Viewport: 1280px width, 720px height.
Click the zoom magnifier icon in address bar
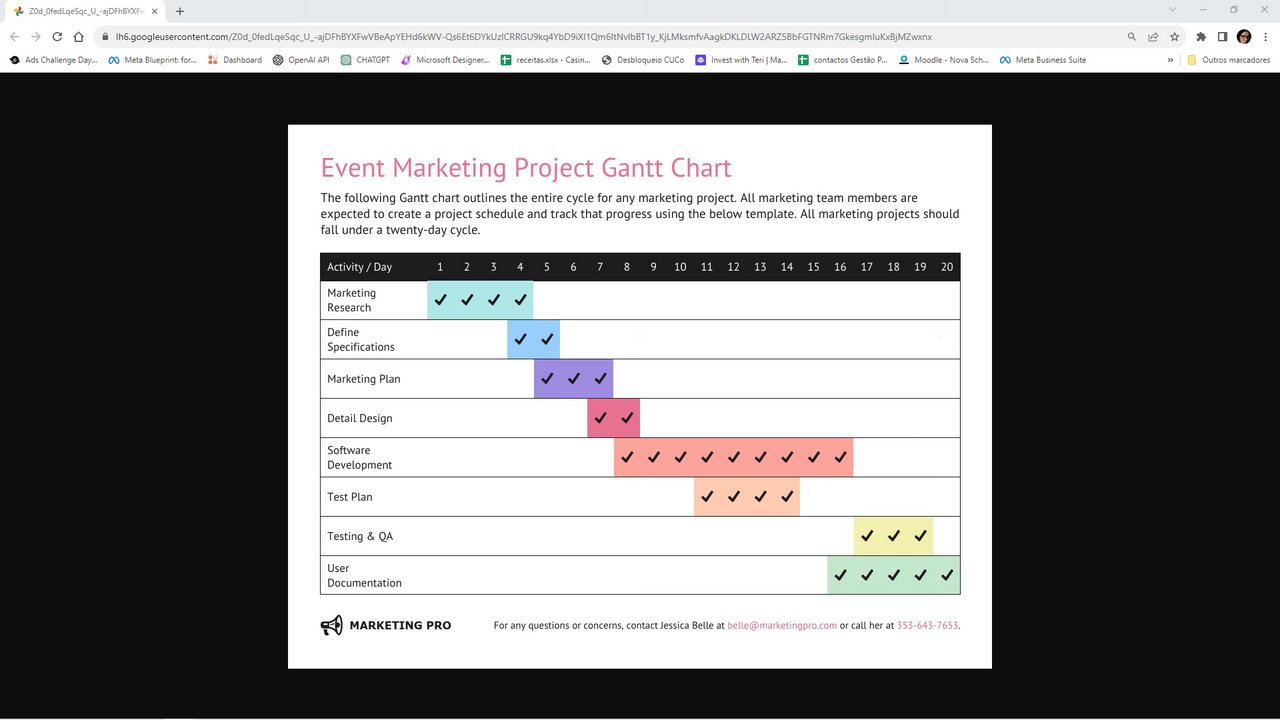[1132, 36]
